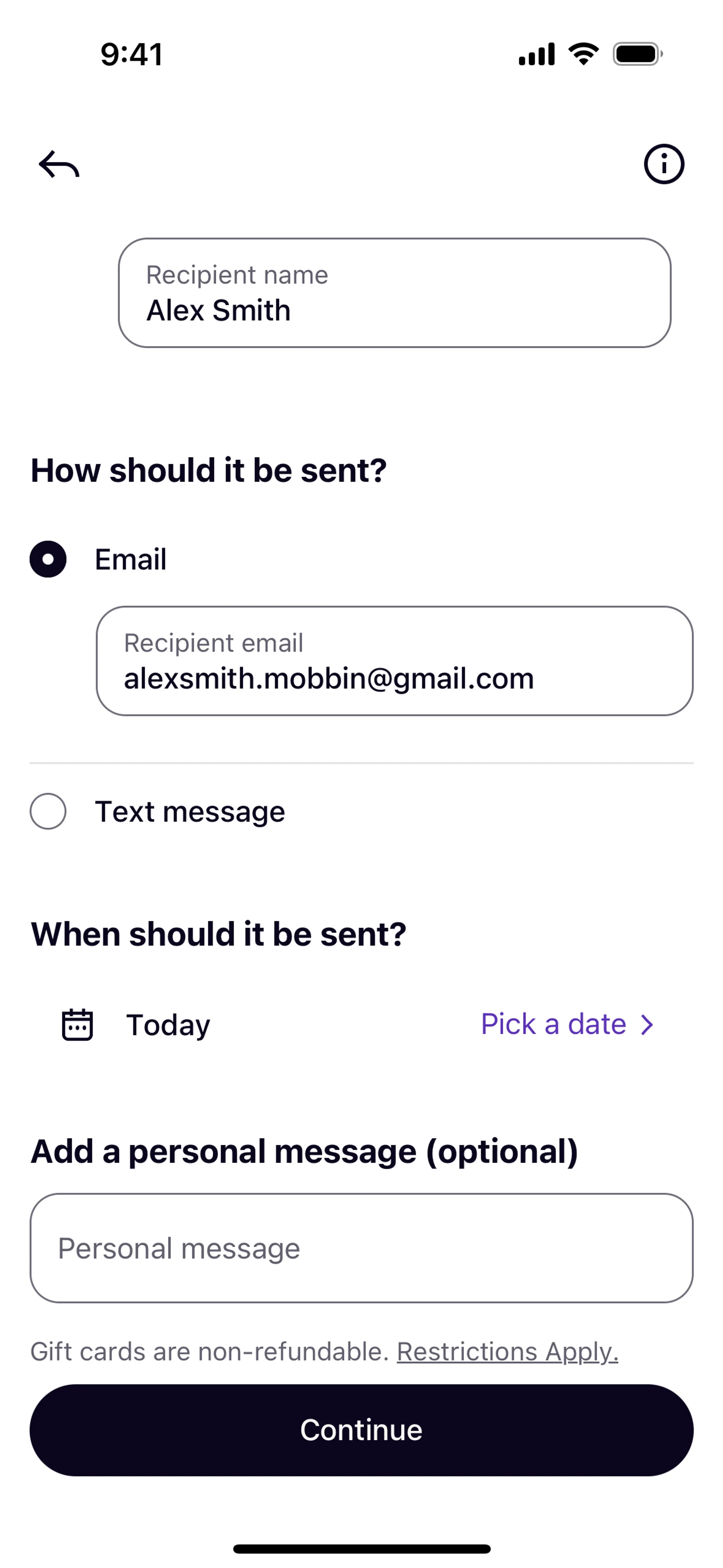Tap the home indicator bar
Image resolution: width=723 pixels, height=1568 pixels.
point(361,1548)
